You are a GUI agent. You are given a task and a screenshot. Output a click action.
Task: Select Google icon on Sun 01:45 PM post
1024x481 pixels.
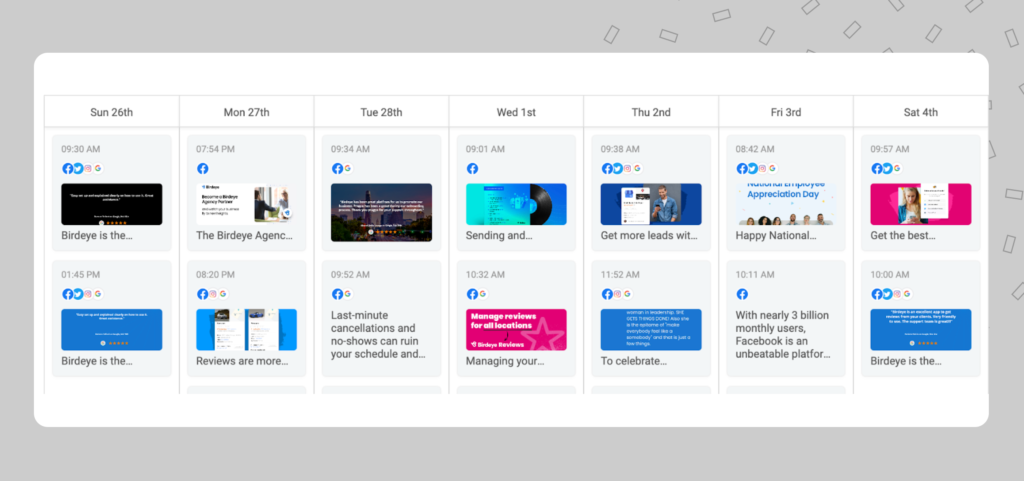[x=98, y=294]
